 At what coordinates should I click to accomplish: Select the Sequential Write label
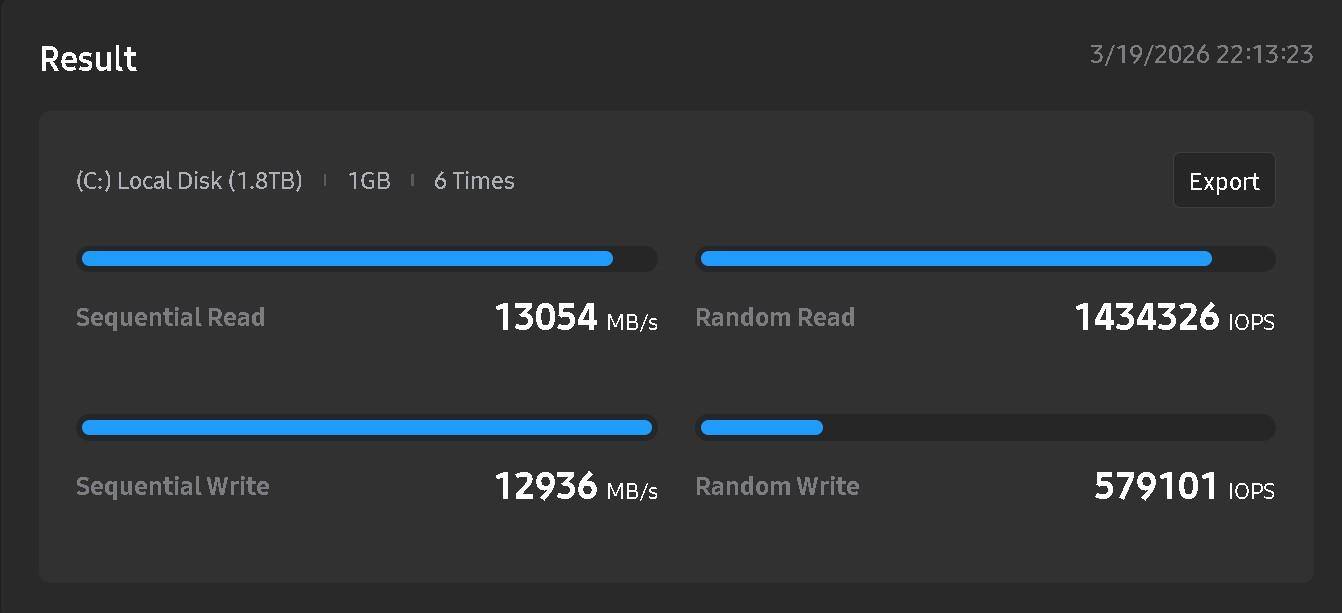tap(172, 487)
